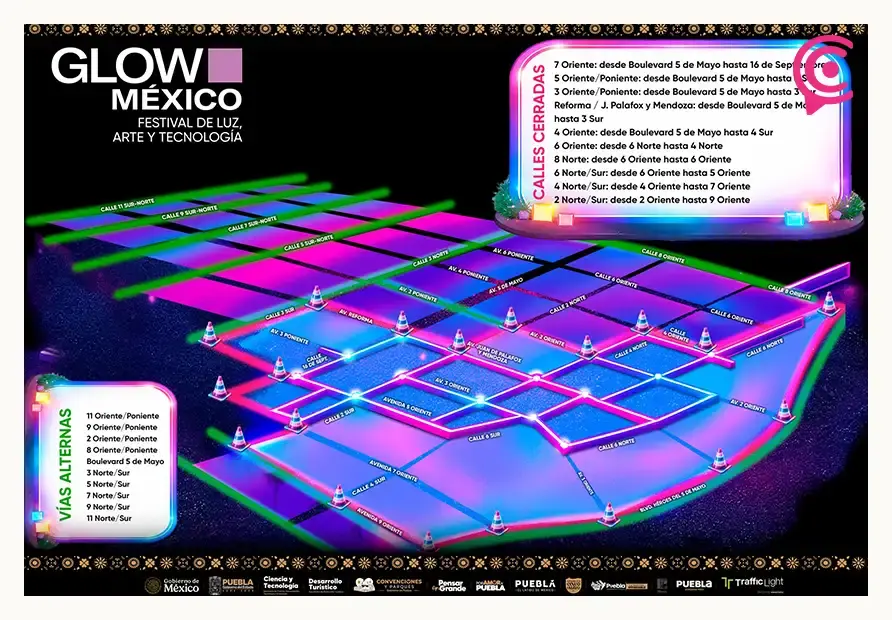Click the Av. 6 Poniente map label
Screen dimensions: 892x620
click(514, 254)
